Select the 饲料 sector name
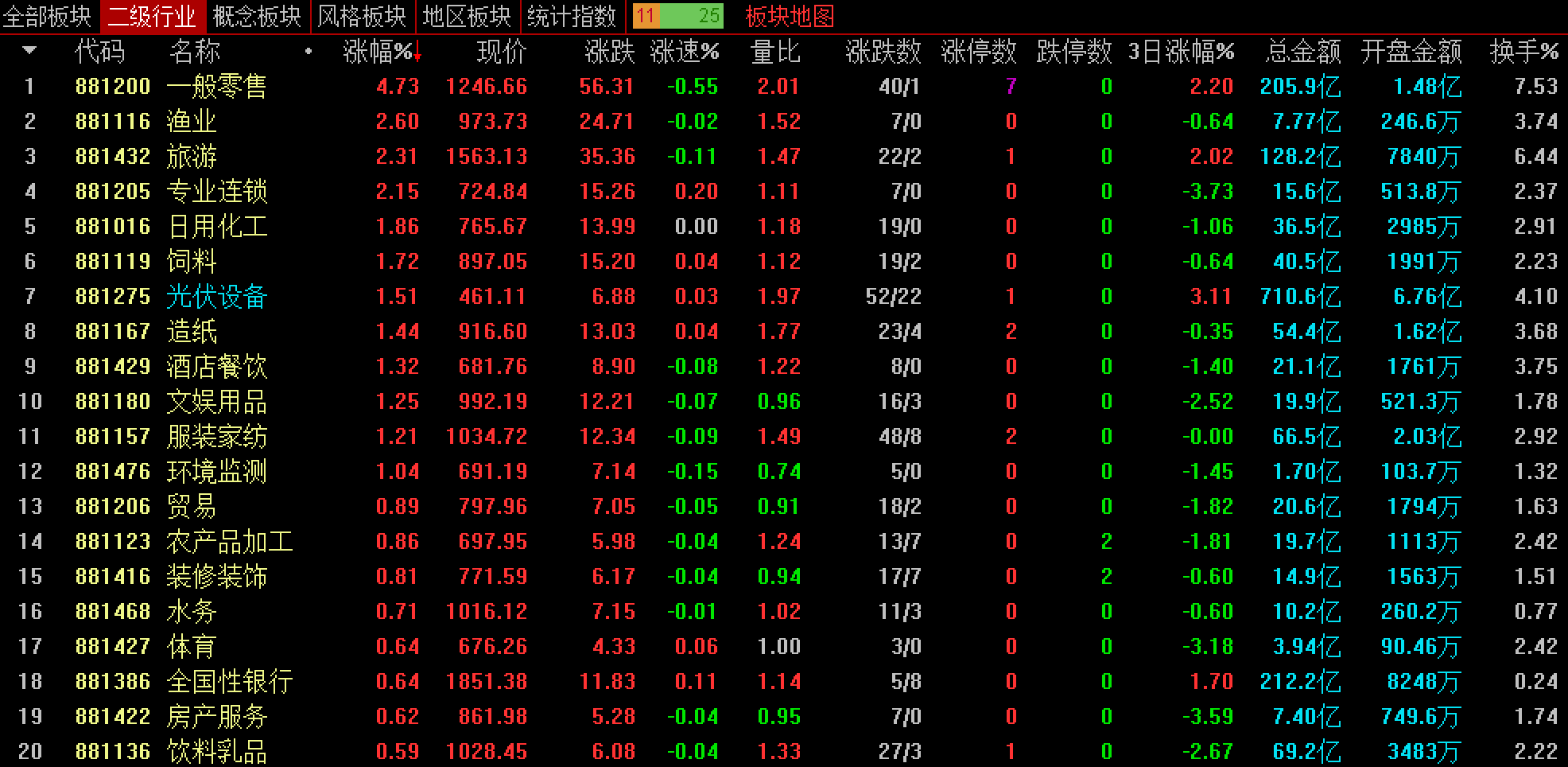The image size is (1568, 767). 192,261
